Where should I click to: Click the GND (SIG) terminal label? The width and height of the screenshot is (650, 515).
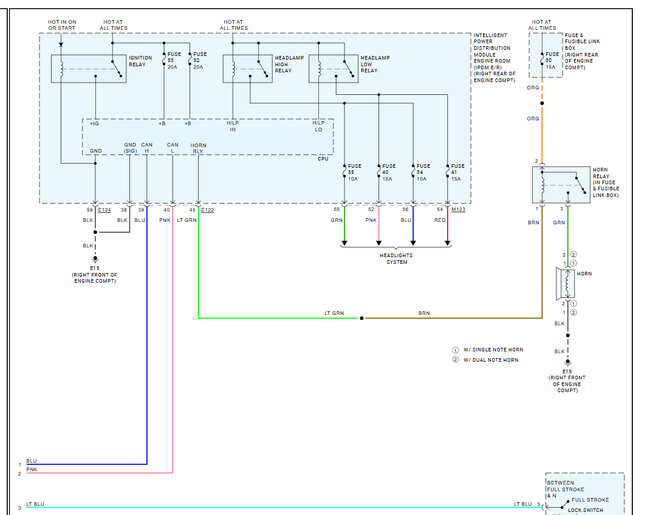click(130, 148)
